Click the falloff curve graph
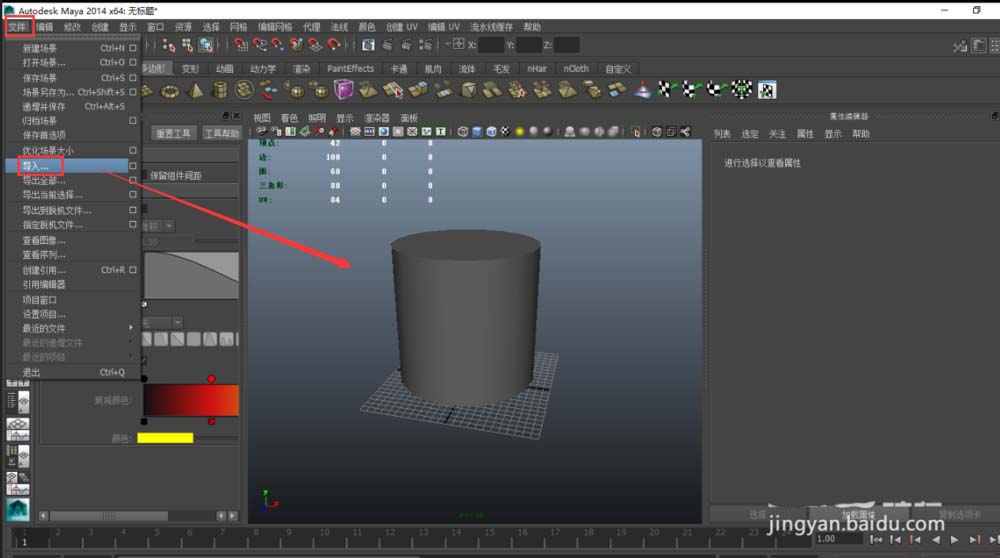Image resolution: width=1000 pixels, height=558 pixels. [191, 275]
